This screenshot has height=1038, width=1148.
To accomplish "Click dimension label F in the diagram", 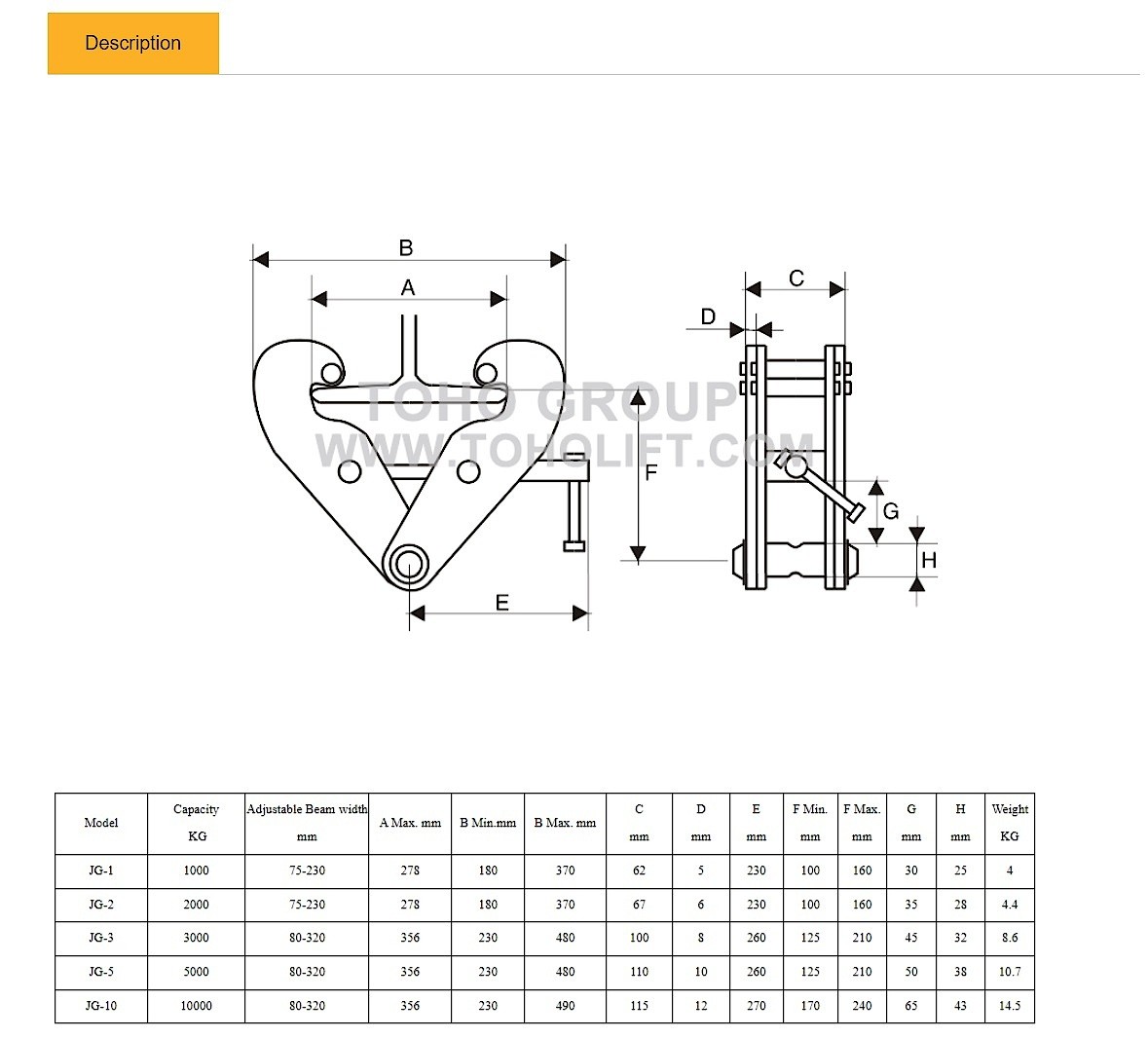I will click(651, 473).
